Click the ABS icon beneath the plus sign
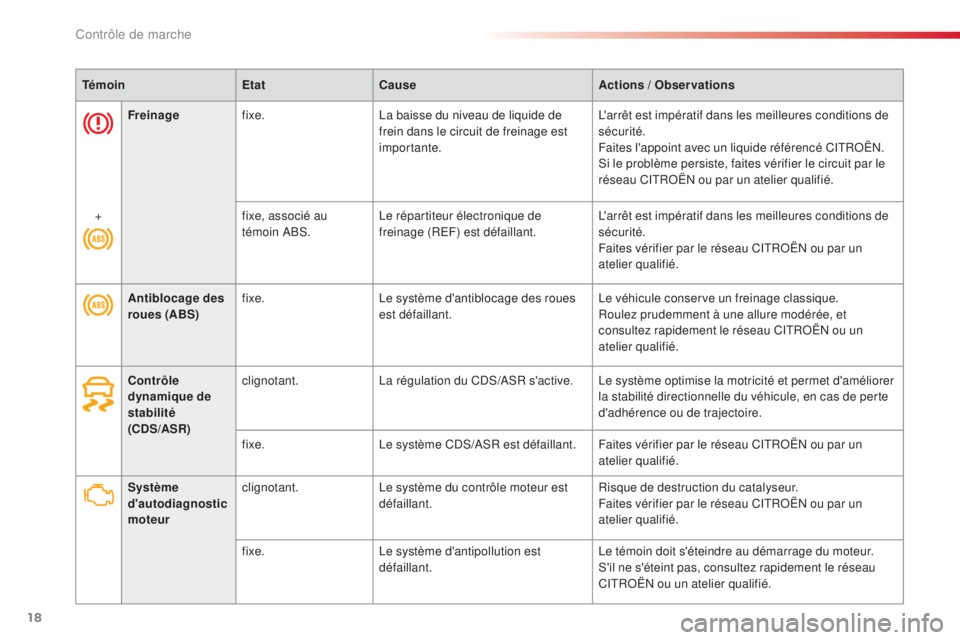 tap(98, 238)
